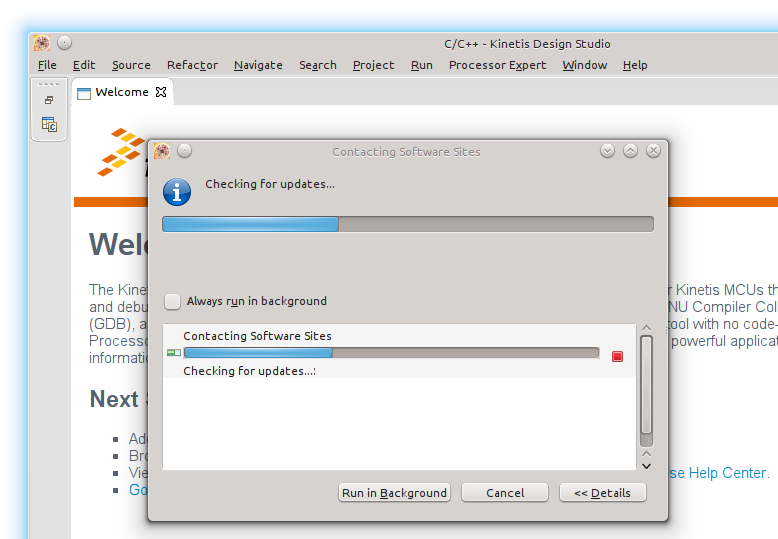
Task: Close the Welcome tab with its X
Action: pyautogui.click(x=161, y=92)
